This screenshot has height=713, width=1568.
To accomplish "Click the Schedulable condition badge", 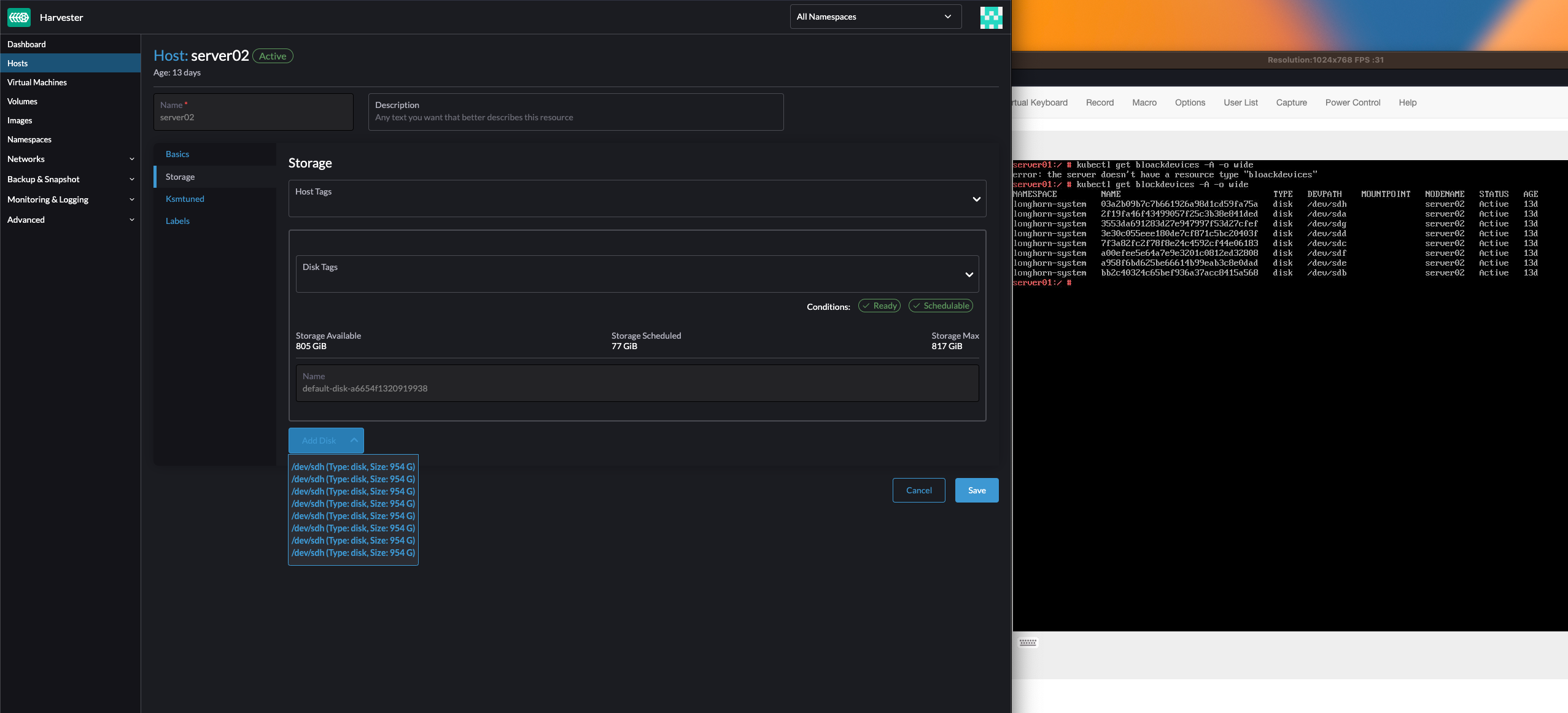I will click(941, 306).
